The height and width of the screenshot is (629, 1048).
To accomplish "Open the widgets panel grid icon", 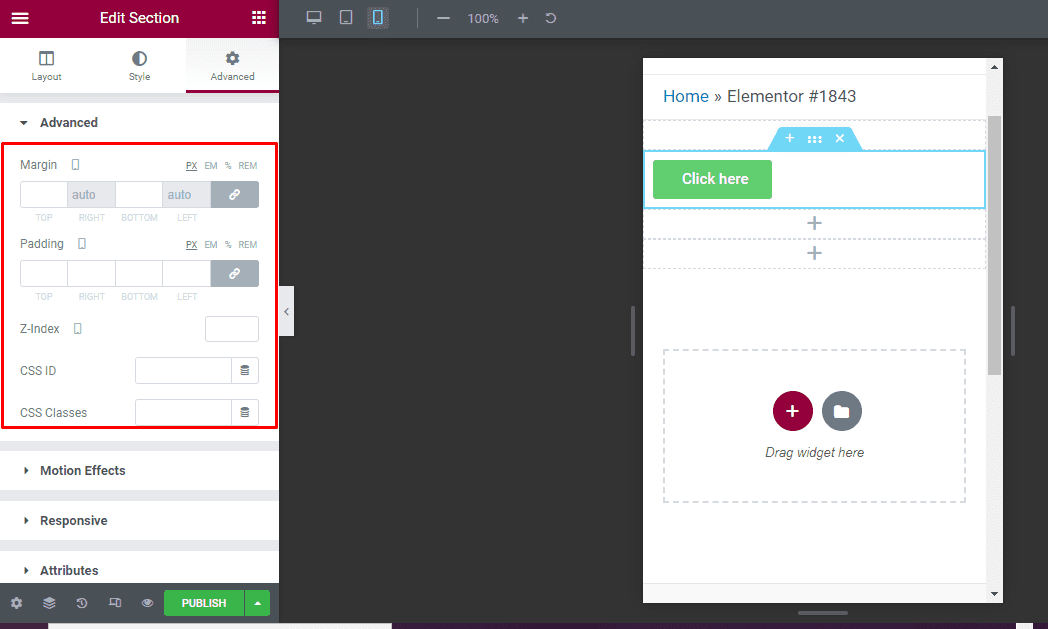I will pos(258,17).
